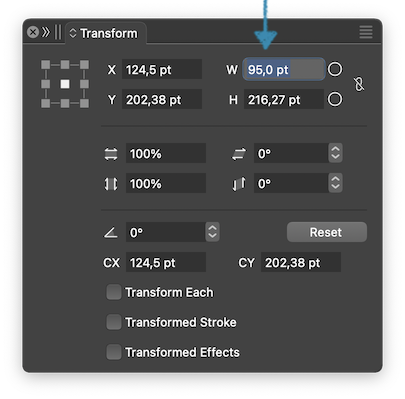The height and width of the screenshot is (399, 405).
Task: Click the CY center value field
Action: coord(301,262)
